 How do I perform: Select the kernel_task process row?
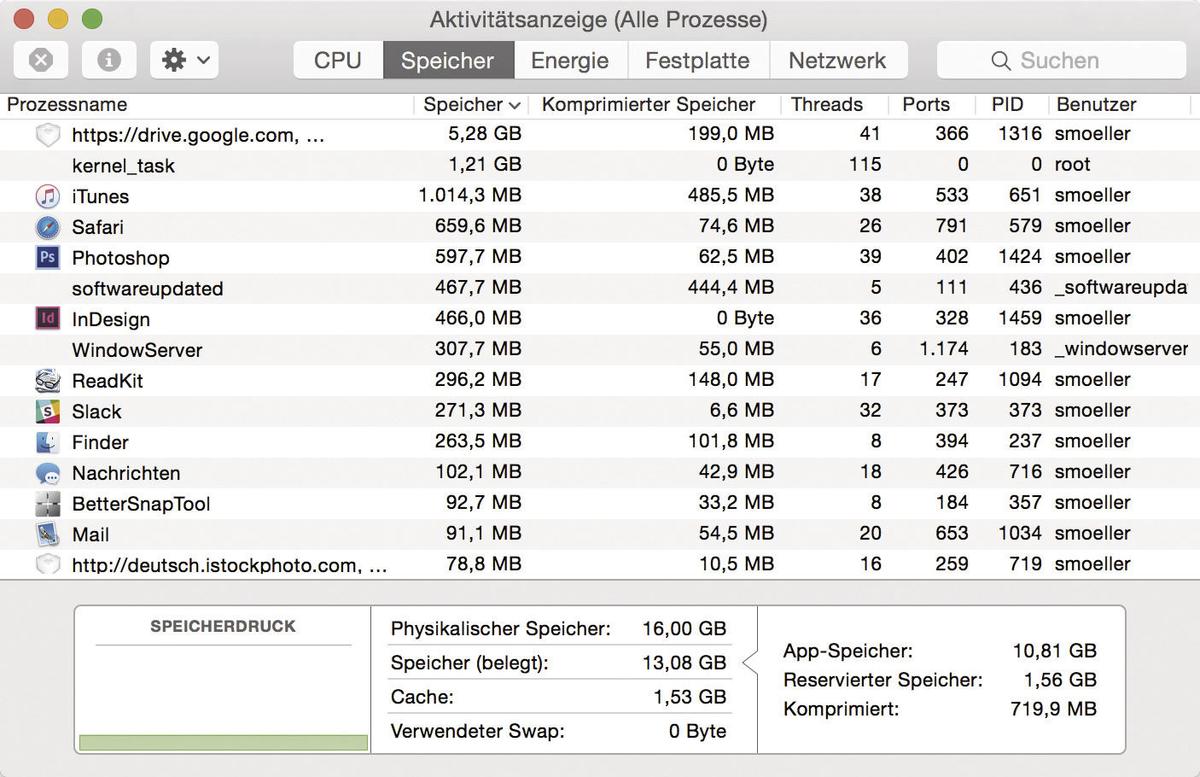click(600, 165)
